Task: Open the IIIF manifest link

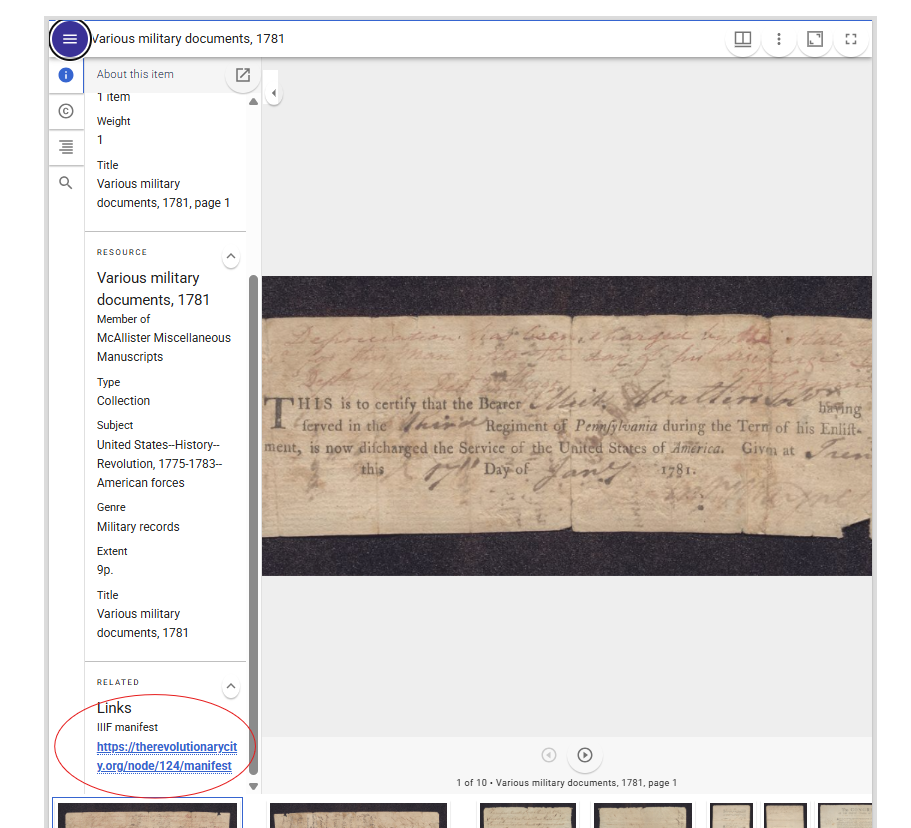Action: (166, 755)
